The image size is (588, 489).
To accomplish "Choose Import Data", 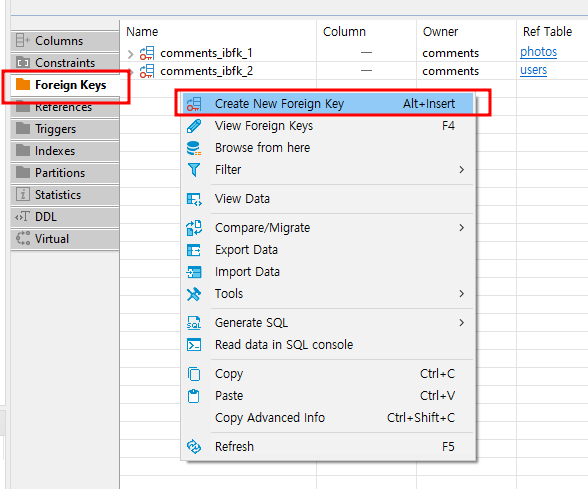I will tap(328, 272).
